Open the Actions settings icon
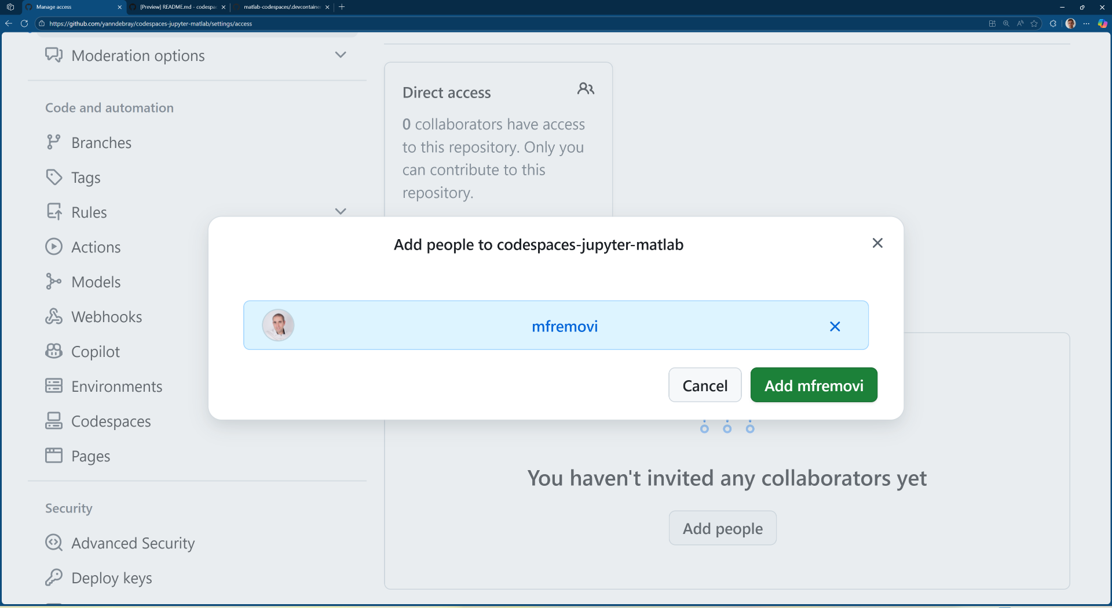 pos(54,247)
